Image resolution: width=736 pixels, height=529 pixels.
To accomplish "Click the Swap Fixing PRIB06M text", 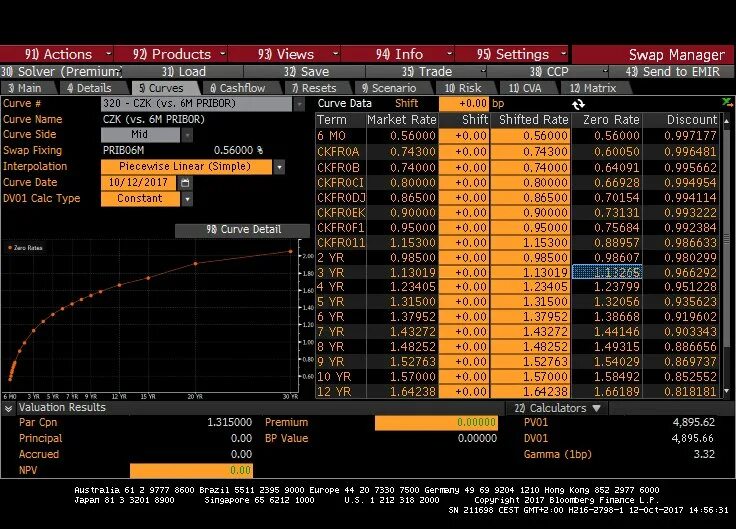I will click(123, 151).
